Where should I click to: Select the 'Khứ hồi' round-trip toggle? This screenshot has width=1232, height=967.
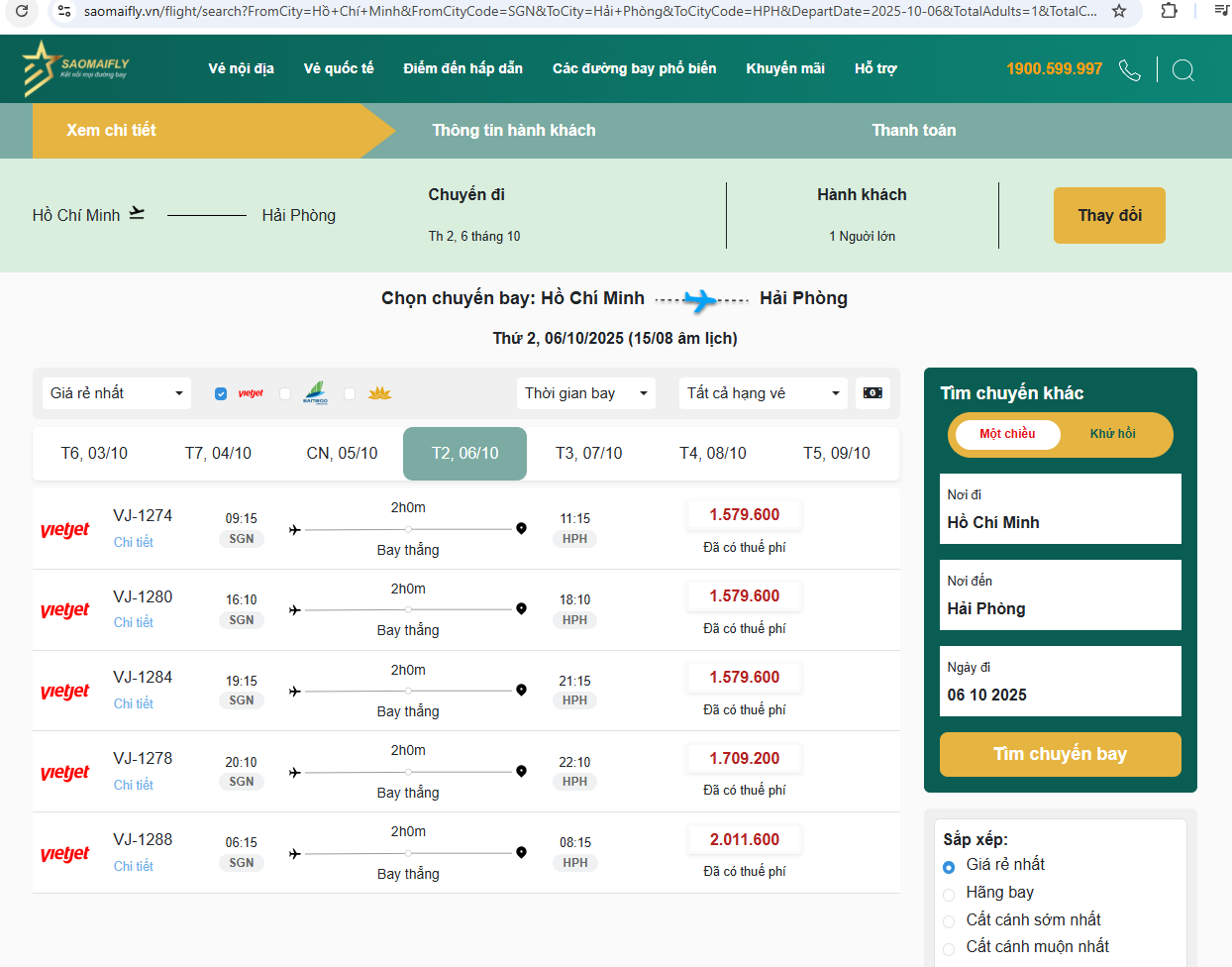tap(1112, 434)
